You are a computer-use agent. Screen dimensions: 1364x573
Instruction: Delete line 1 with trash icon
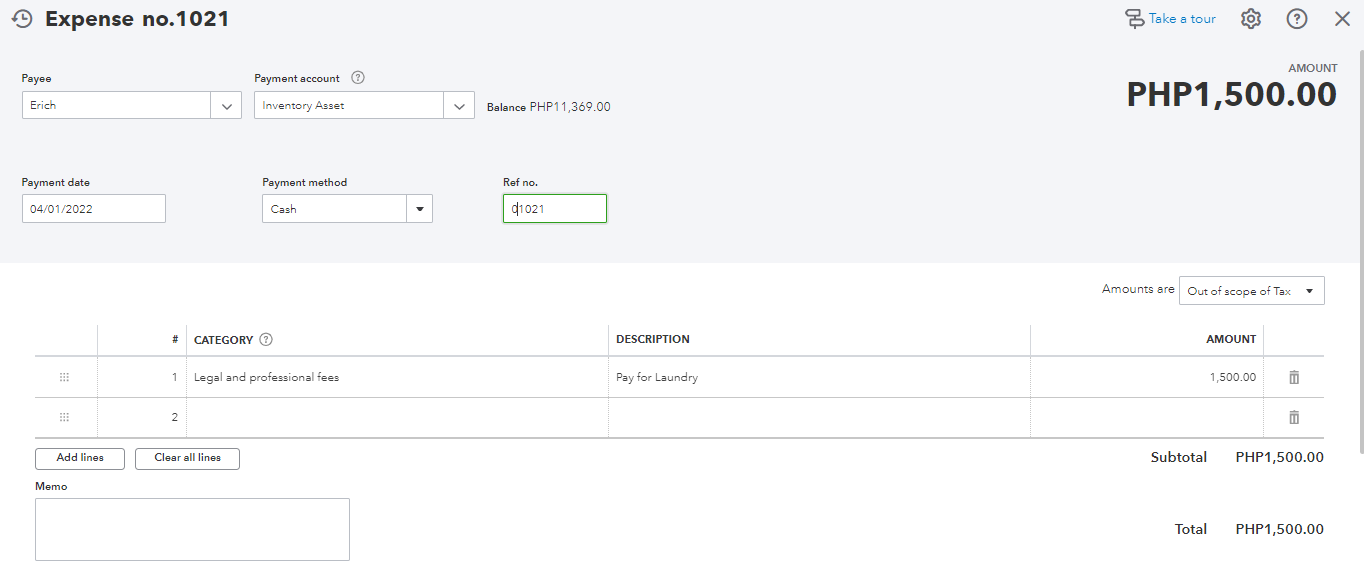point(1294,377)
